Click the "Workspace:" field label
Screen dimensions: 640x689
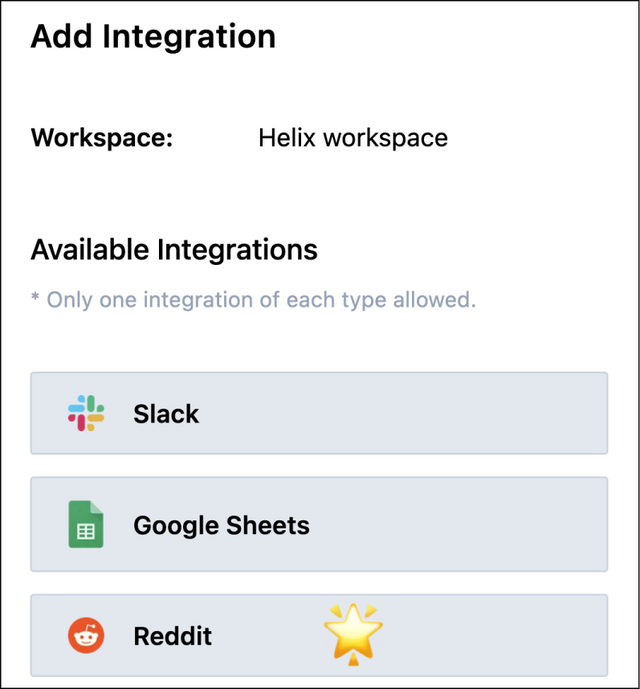[102, 138]
